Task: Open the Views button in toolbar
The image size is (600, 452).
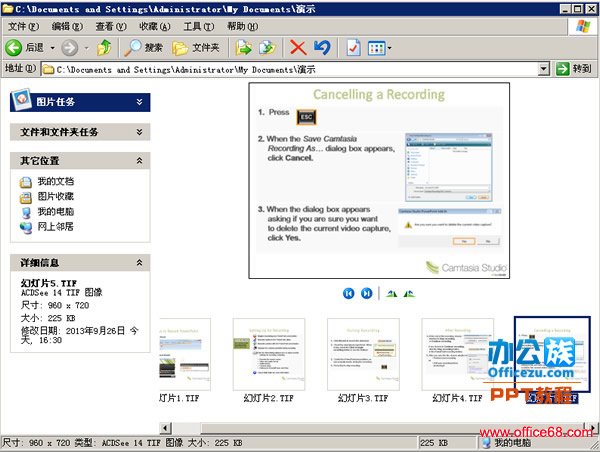Action: point(376,48)
